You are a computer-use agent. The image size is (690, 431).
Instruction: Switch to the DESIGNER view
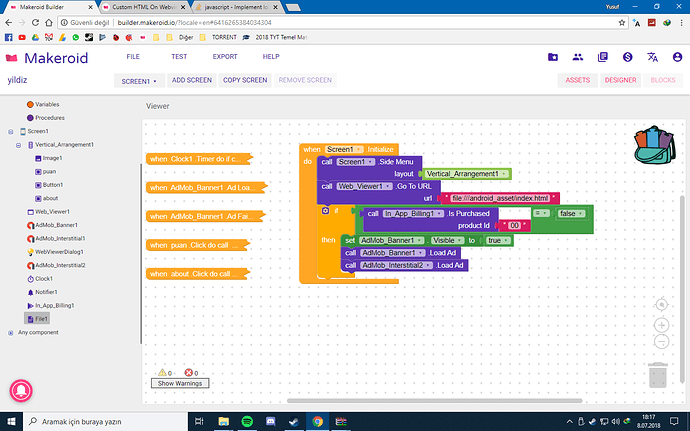(x=620, y=80)
